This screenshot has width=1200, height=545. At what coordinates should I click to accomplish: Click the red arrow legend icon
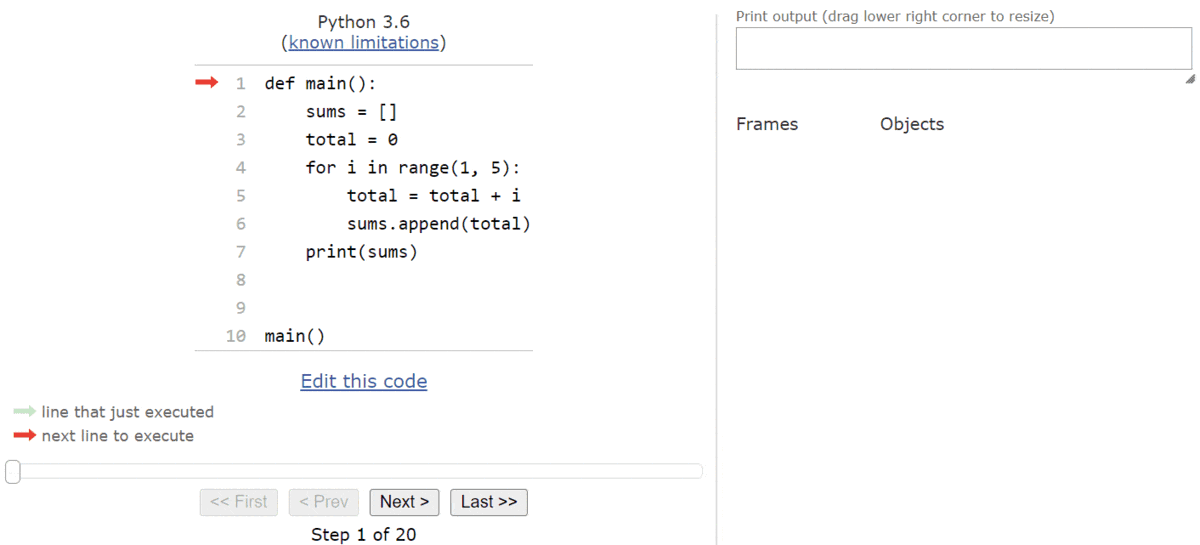(x=25, y=436)
